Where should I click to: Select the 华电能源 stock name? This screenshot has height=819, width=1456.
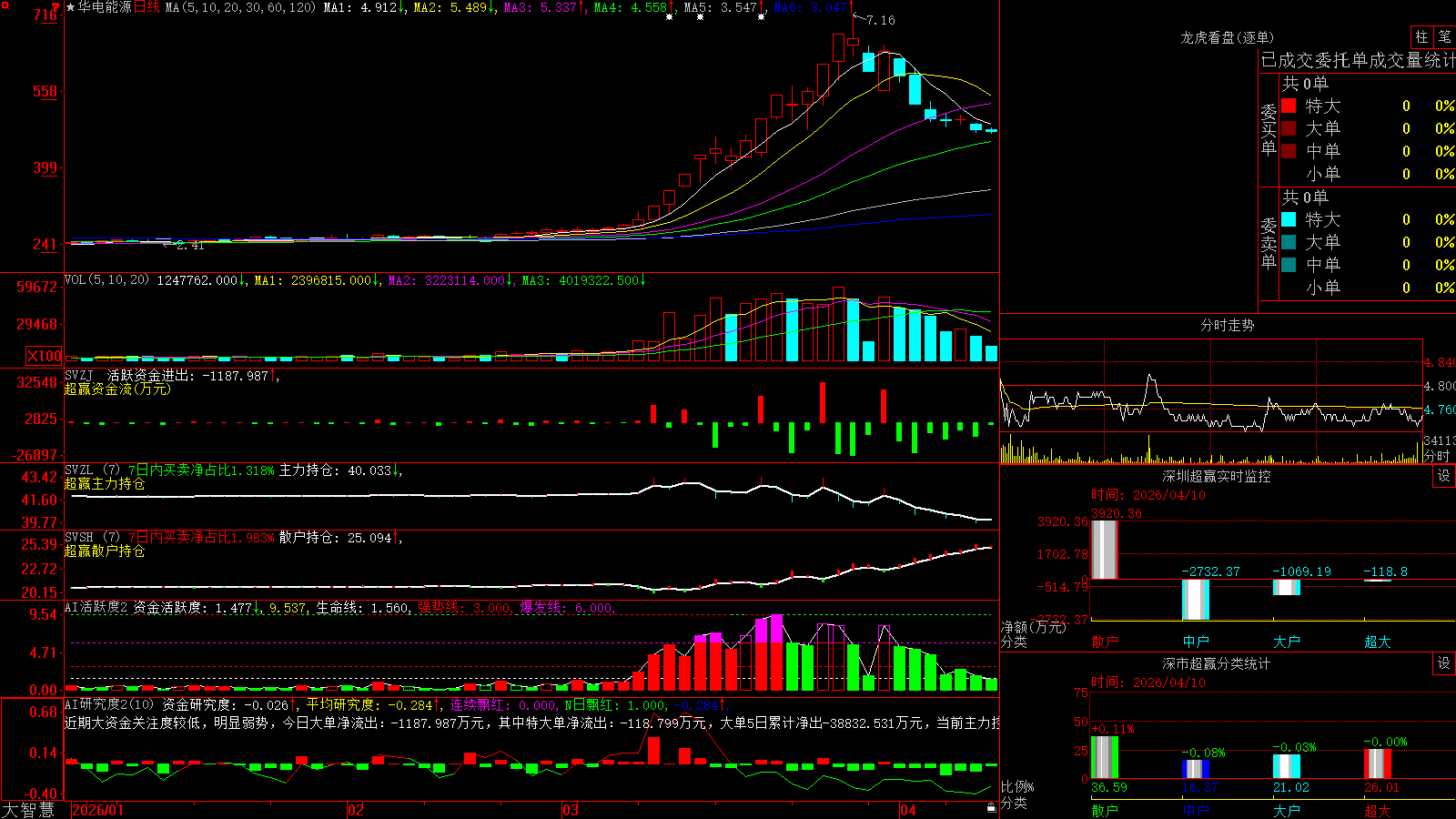105,7
